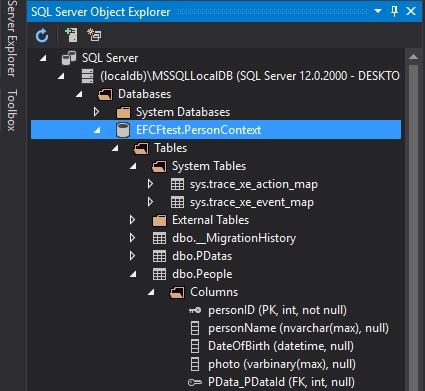The height and width of the screenshot is (391, 425).
Task: Click the photo column icon
Action: pos(195,364)
